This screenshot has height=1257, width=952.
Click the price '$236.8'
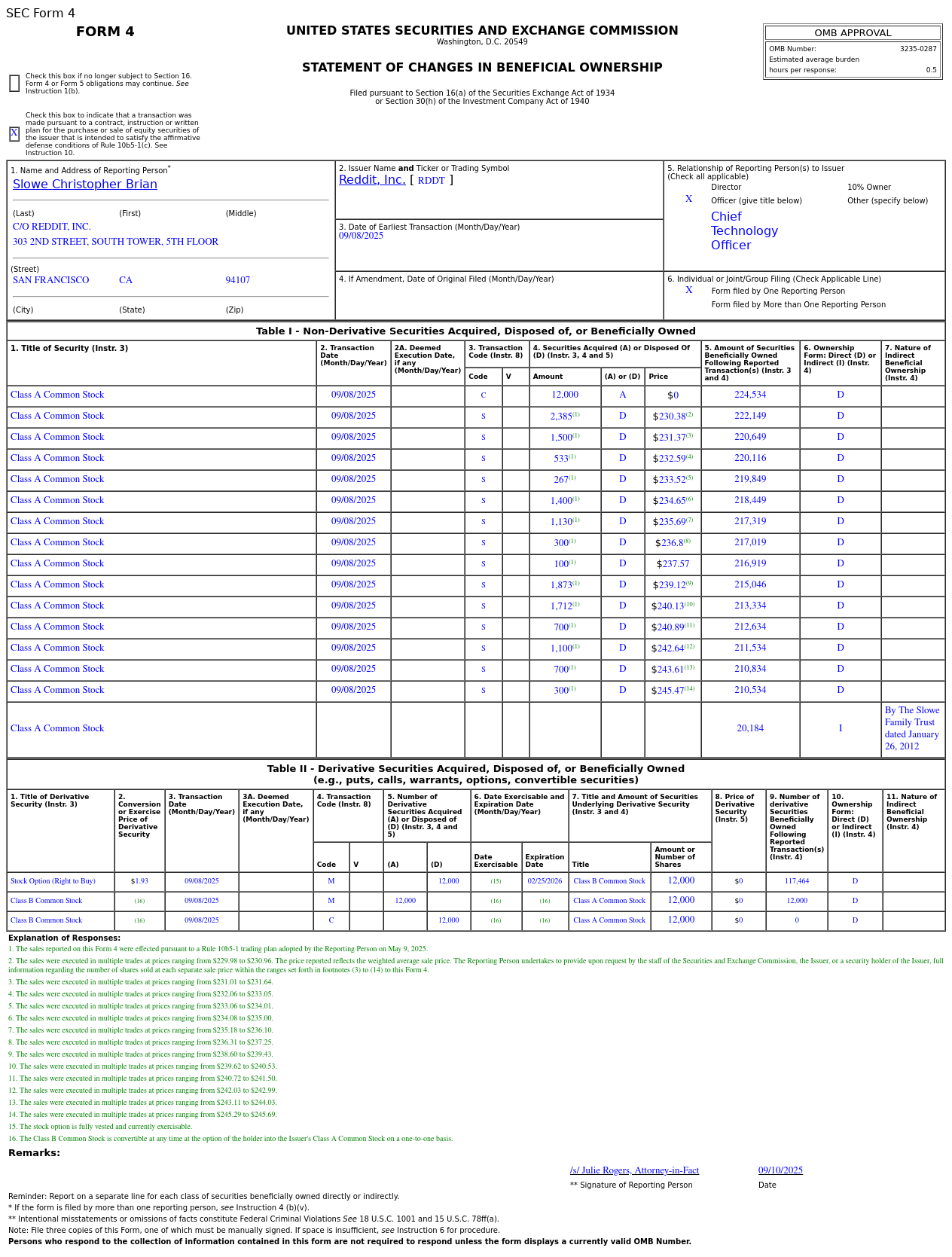click(x=669, y=543)
